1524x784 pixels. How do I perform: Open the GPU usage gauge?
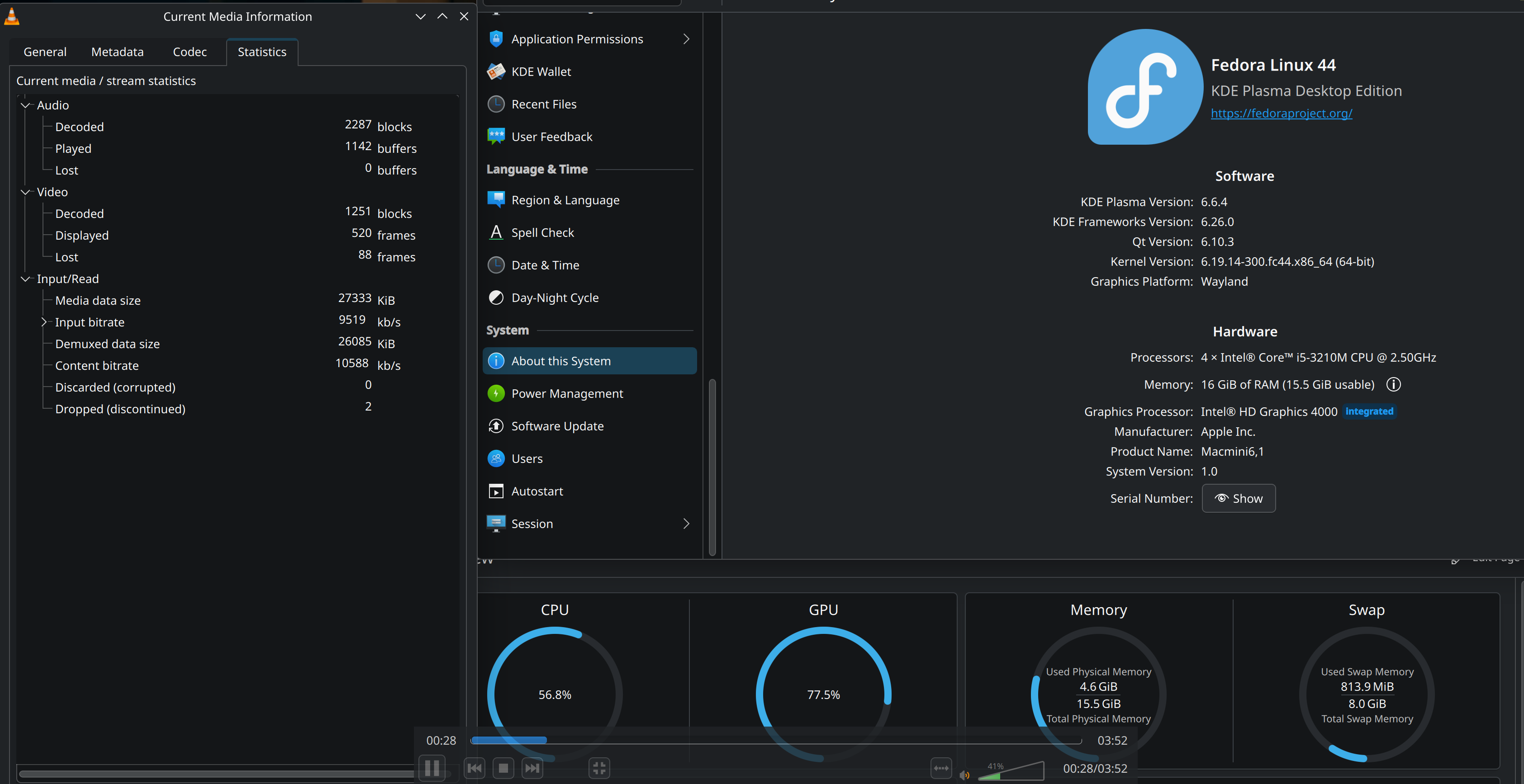point(824,694)
